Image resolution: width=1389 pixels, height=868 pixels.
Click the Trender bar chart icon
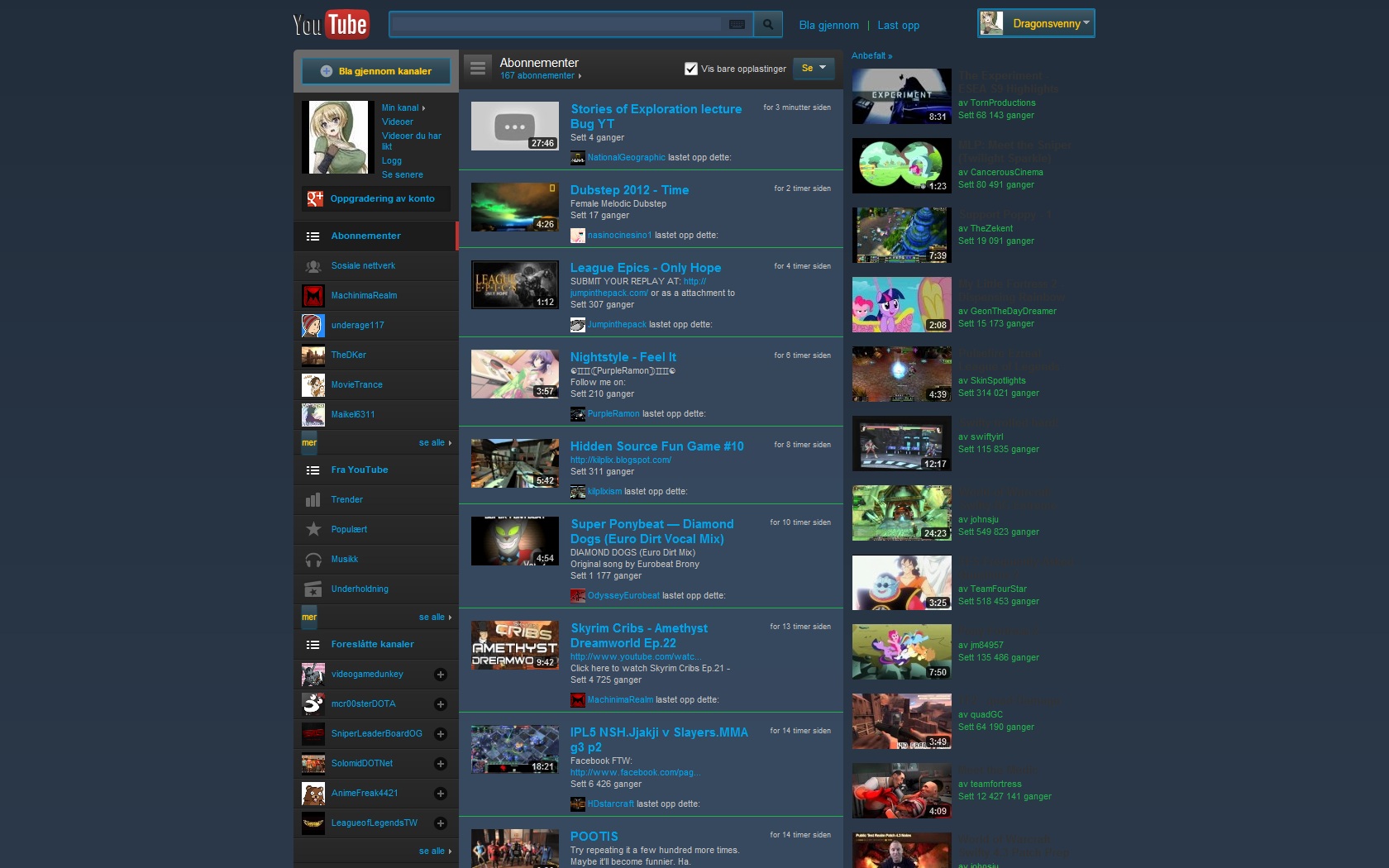point(313,499)
